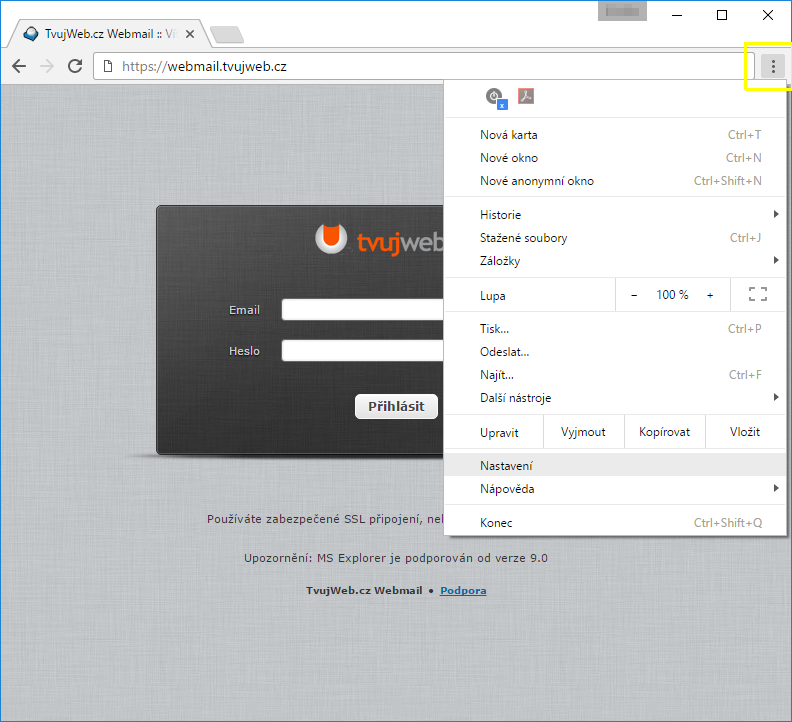Open a new tab with the tab button
The width and height of the screenshot is (792, 722).
point(227,35)
